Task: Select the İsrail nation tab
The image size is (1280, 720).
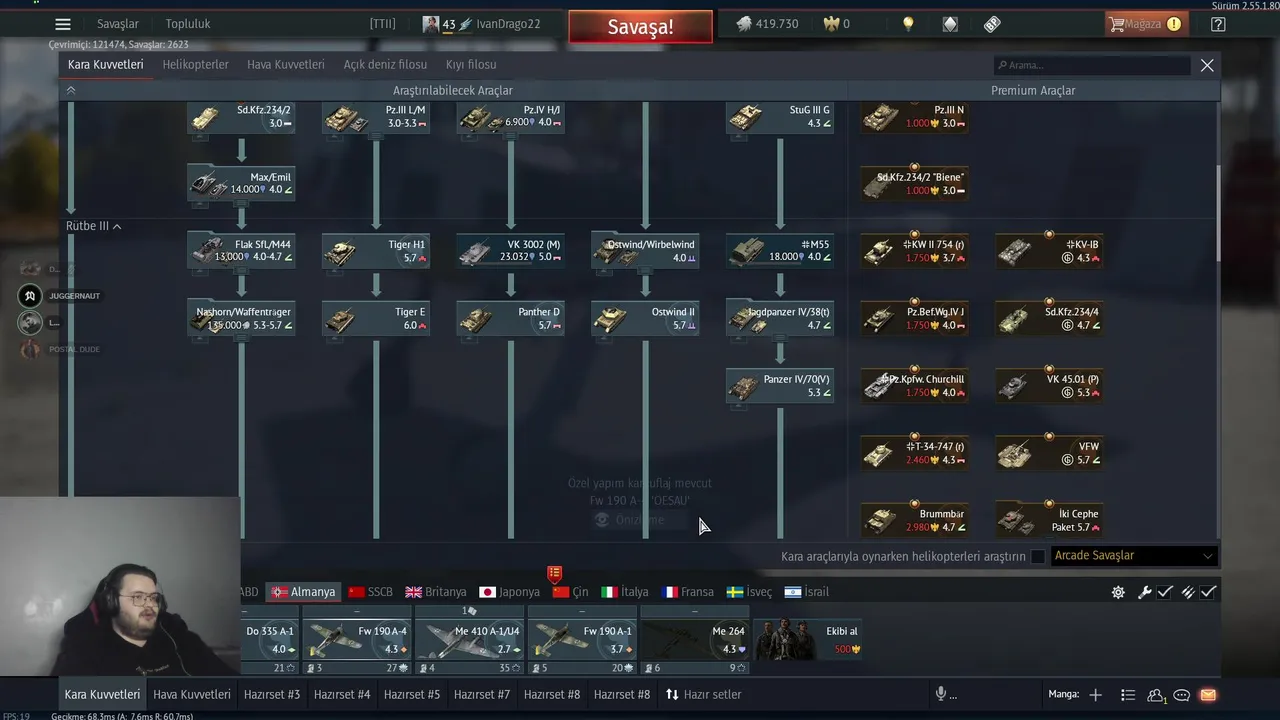Action: point(807,592)
